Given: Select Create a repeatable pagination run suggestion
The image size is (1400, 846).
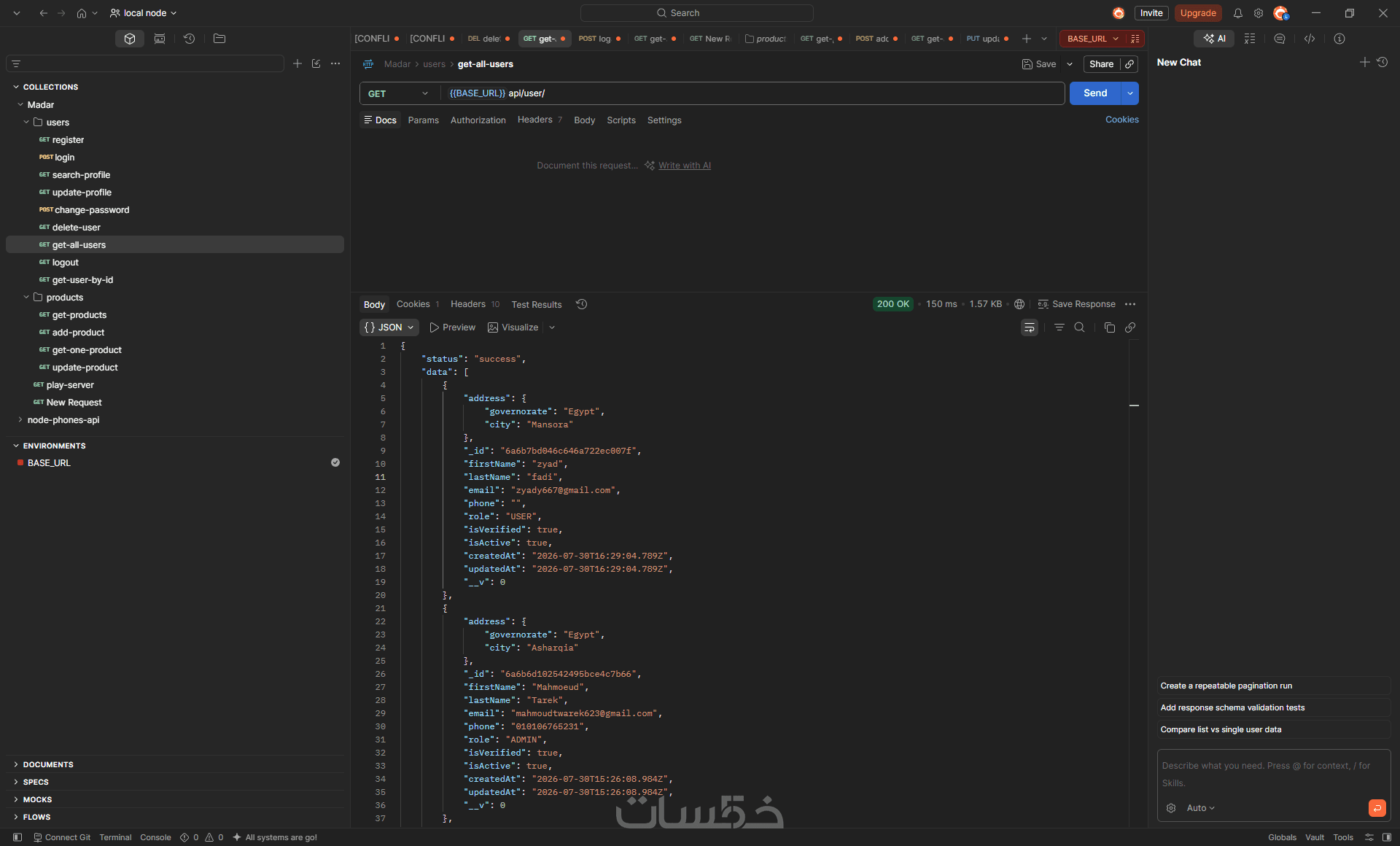Looking at the screenshot, I should coord(1274,686).
